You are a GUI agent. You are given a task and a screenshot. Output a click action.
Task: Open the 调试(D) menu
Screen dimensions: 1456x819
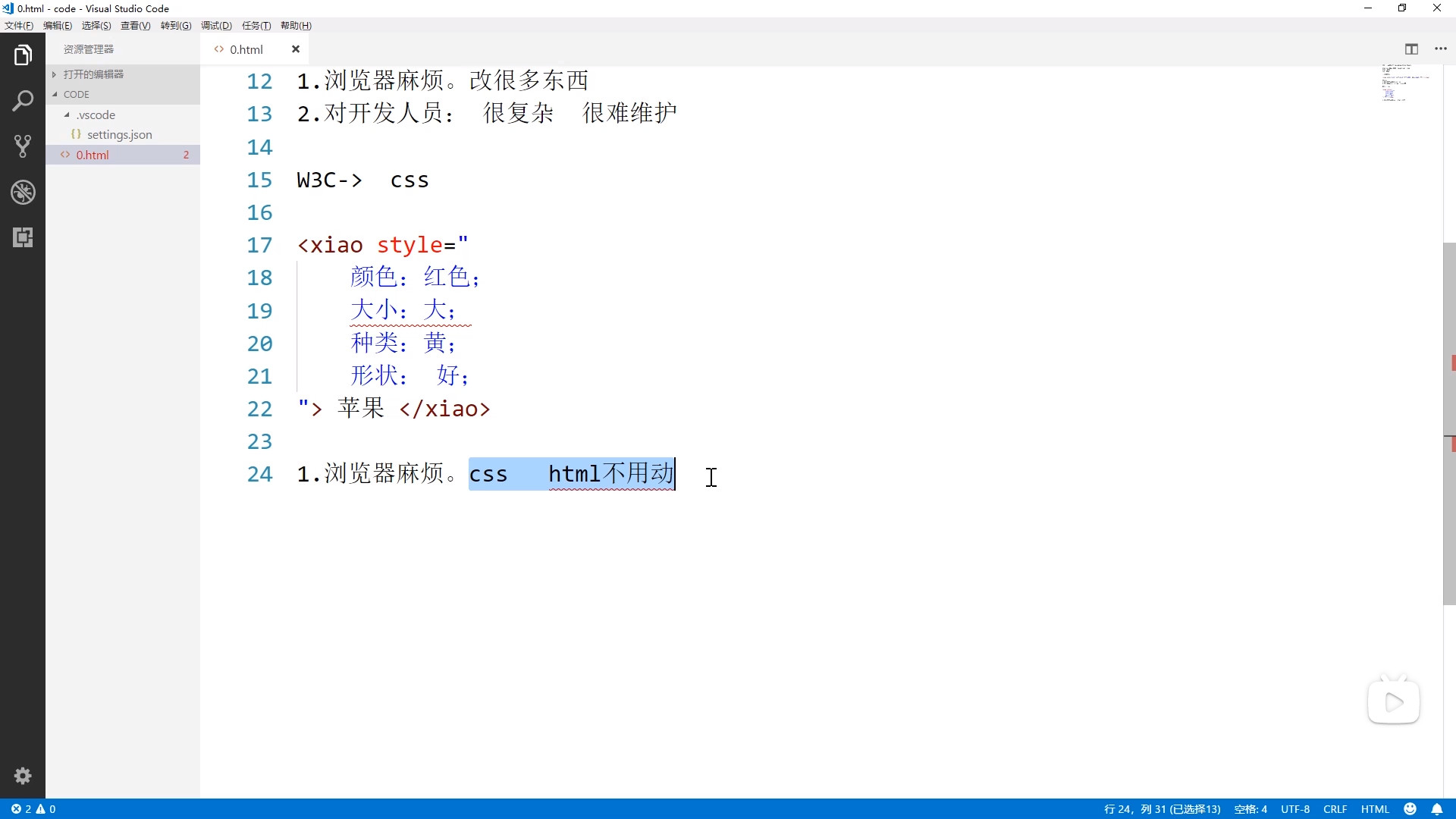click(216, 26)
